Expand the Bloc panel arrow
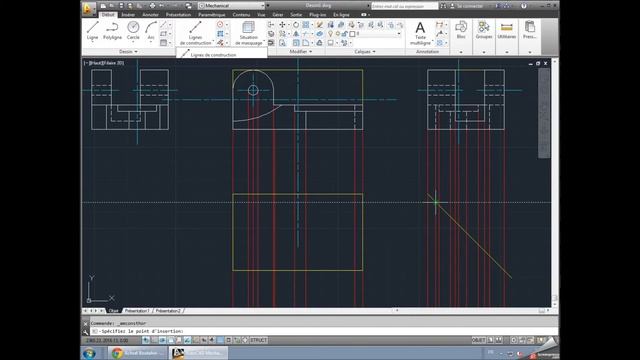The image size is (640, 360). (461, 52)
